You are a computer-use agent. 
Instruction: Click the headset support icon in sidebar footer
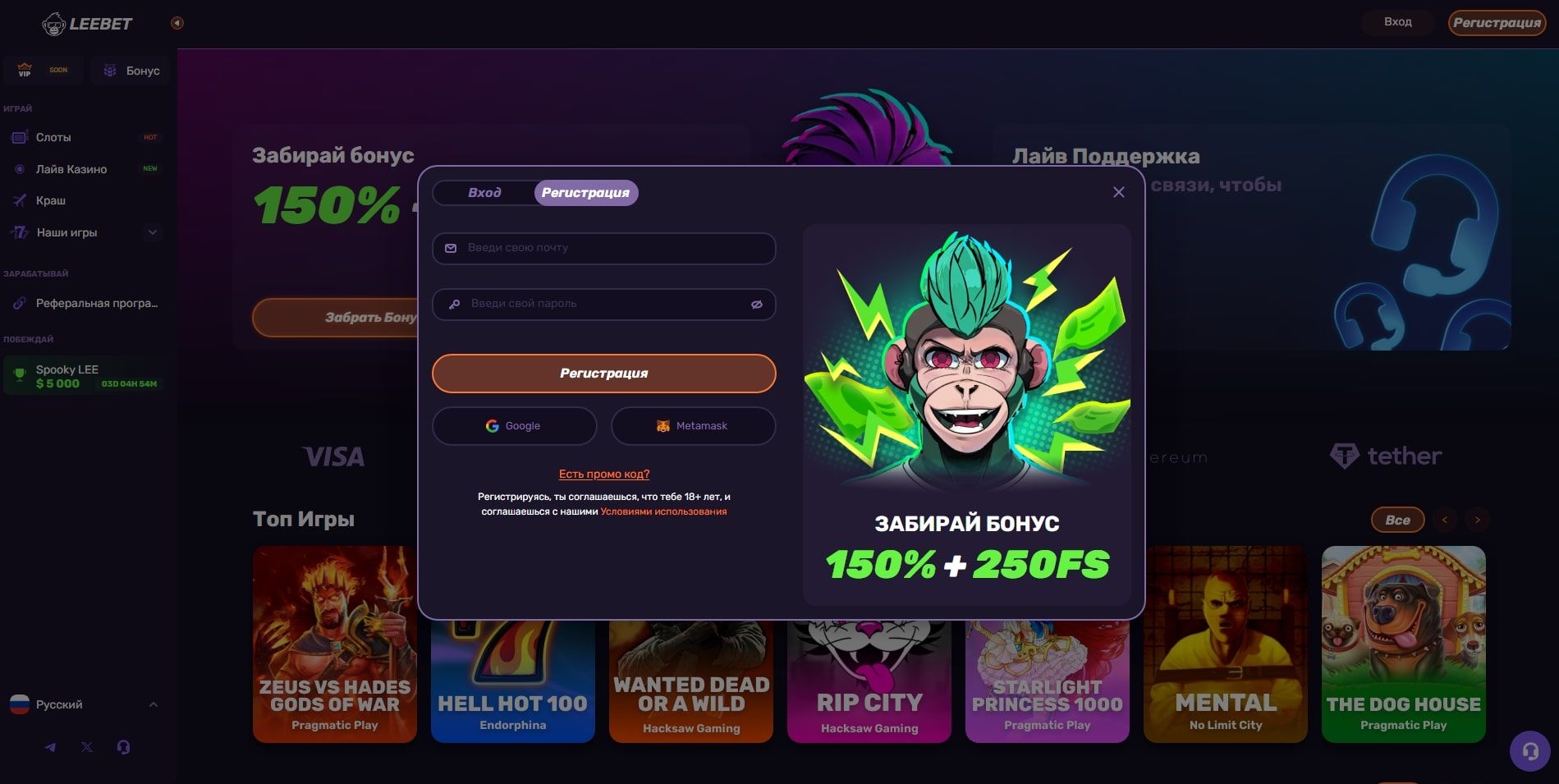click(x=123, y=748)
